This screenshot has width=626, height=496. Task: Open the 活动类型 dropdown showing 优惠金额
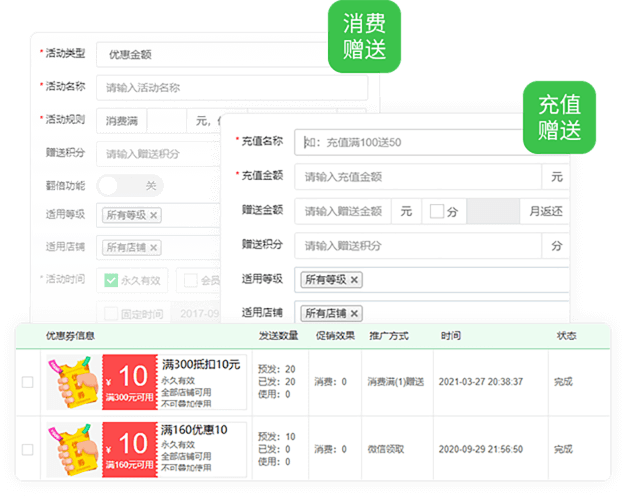tap(212, 55)
